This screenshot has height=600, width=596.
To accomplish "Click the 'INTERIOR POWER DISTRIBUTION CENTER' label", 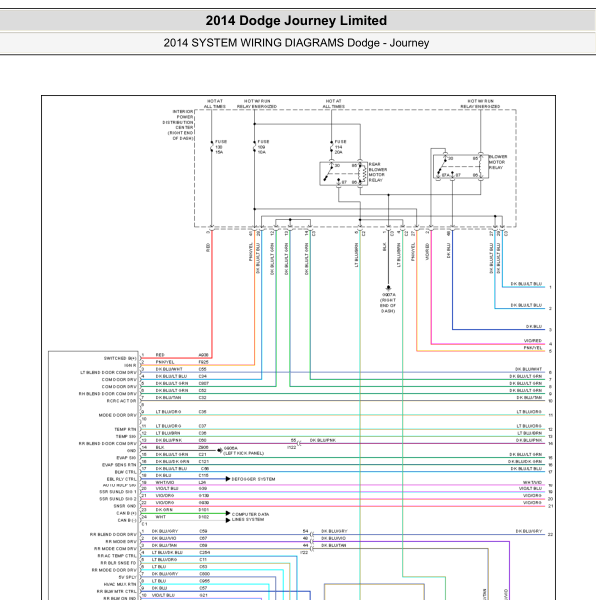I will 178,125.
